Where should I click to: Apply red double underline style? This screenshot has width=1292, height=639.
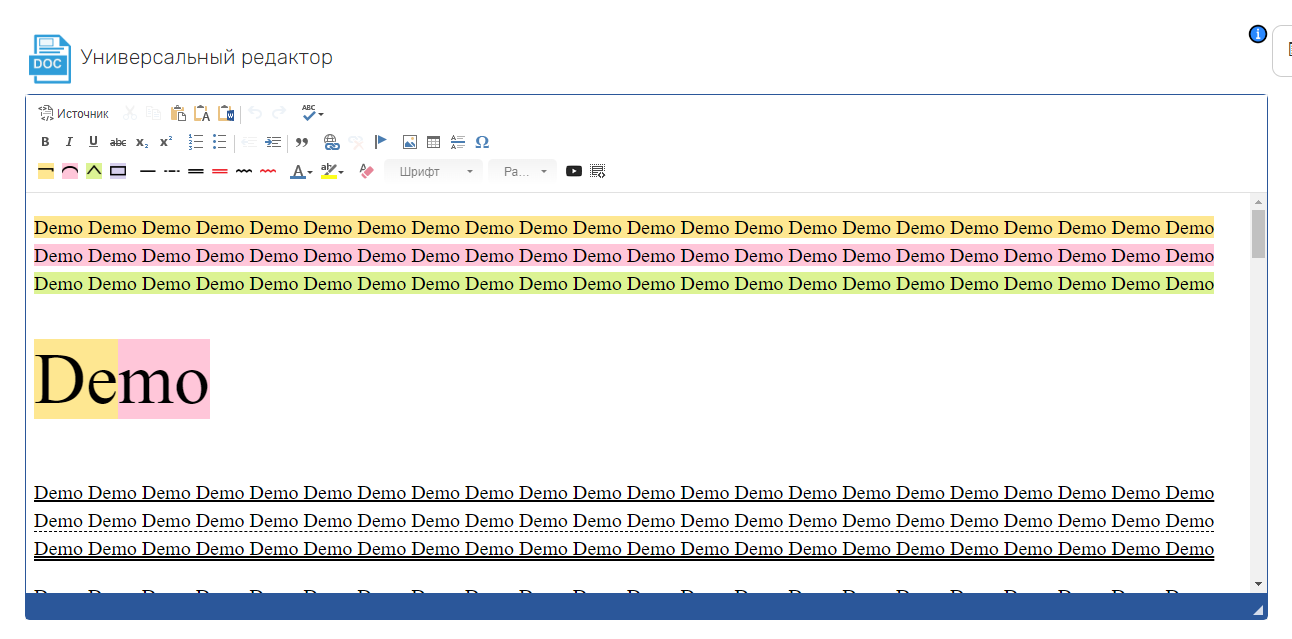click(x=220, y=171)
